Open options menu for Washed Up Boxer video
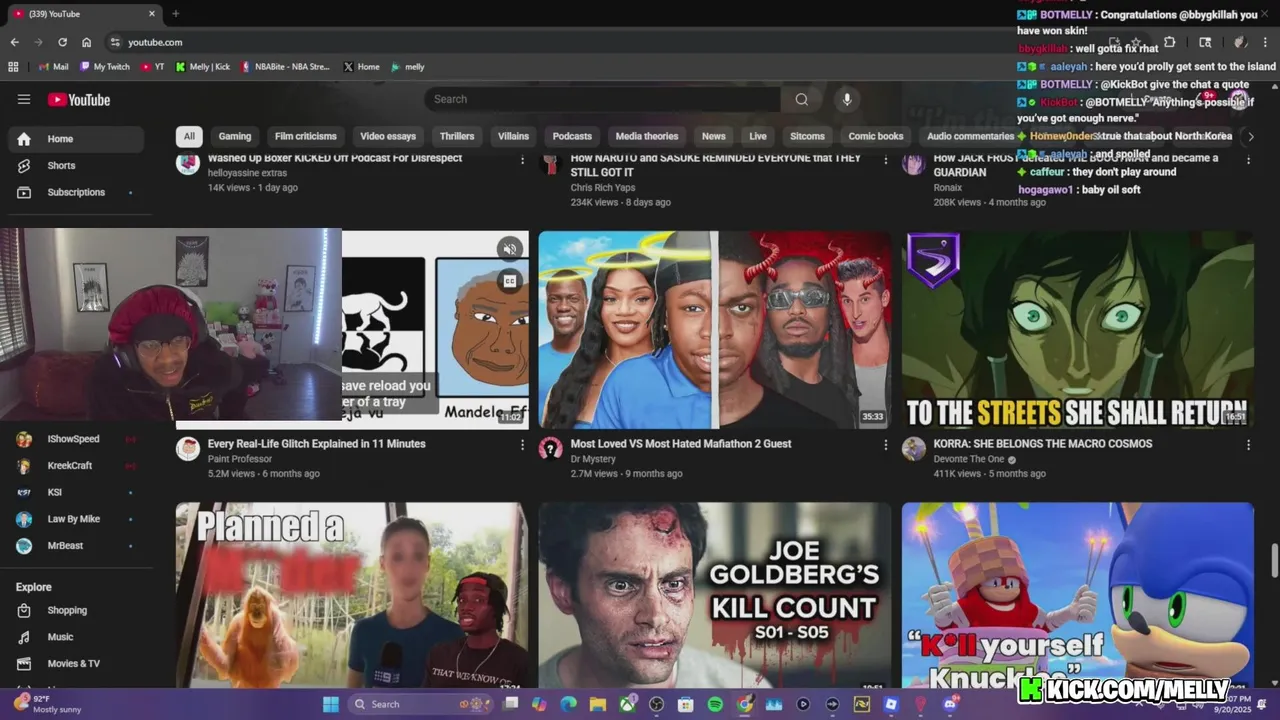This screenshot has height=720, width=1280. pyautogui.click(x=522, y=159)
